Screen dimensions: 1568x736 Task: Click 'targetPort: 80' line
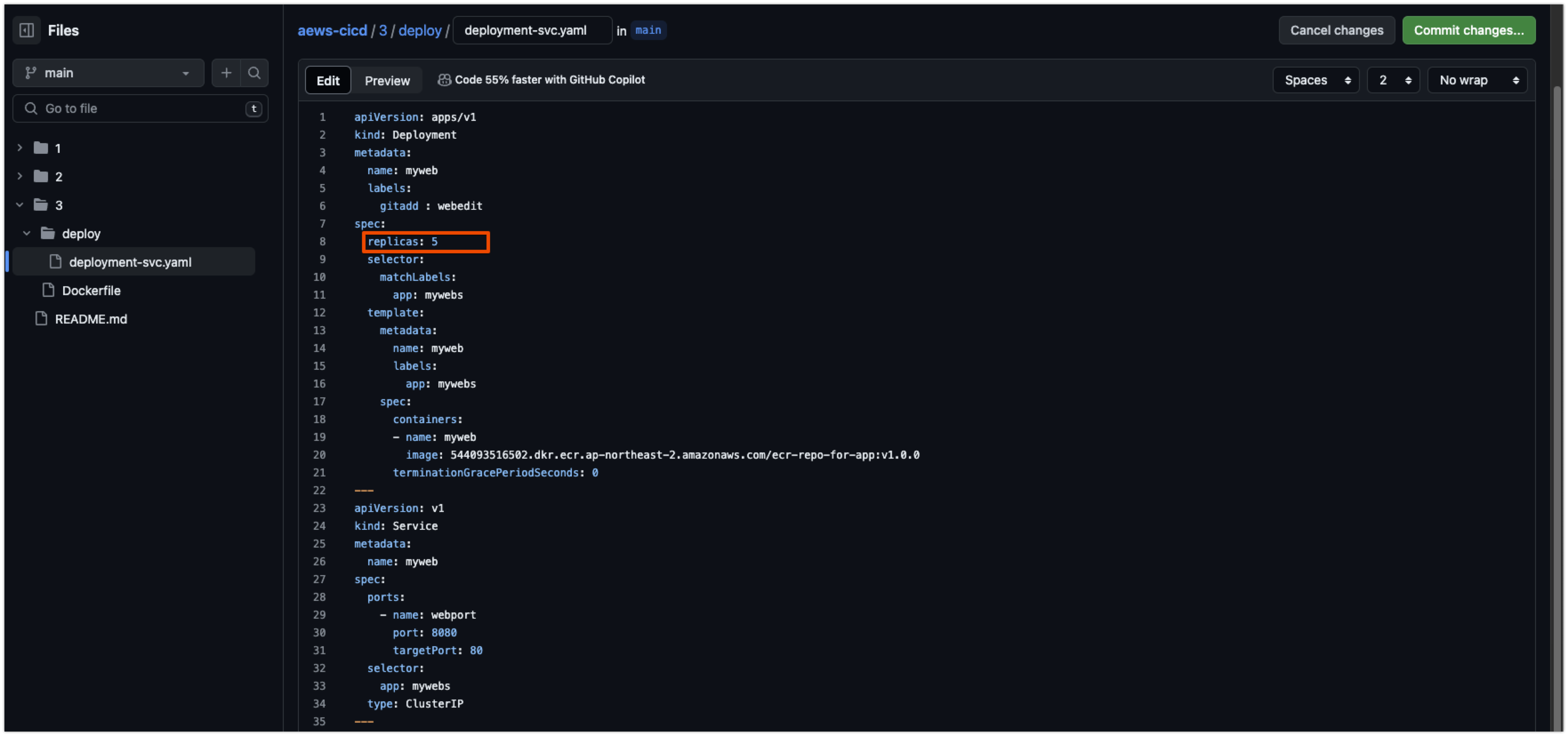[438, 650]
